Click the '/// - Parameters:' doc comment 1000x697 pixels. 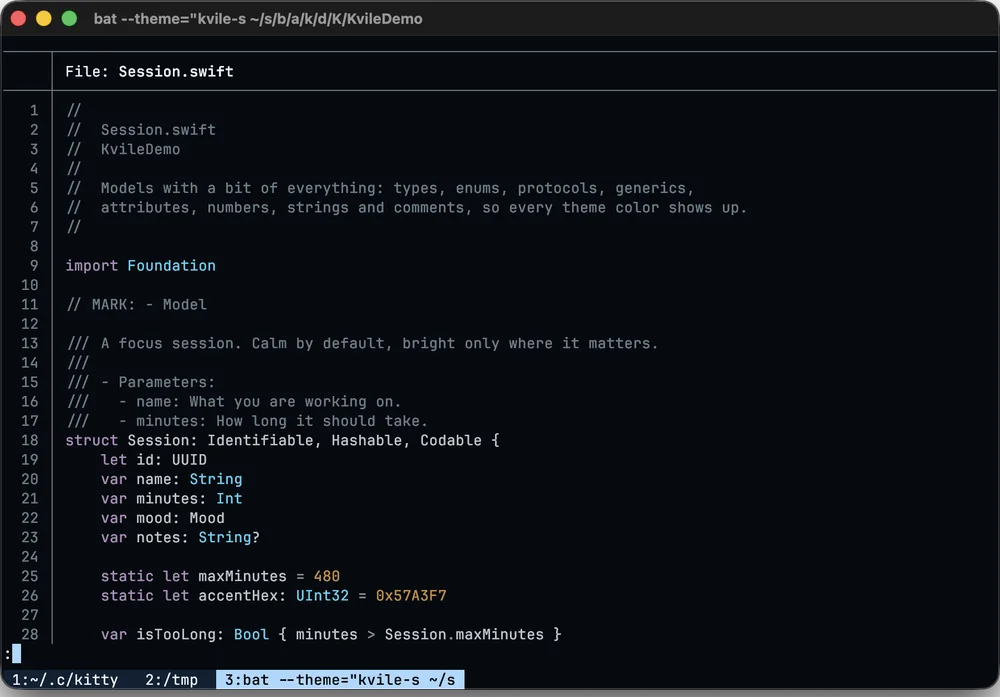[141, 383]
